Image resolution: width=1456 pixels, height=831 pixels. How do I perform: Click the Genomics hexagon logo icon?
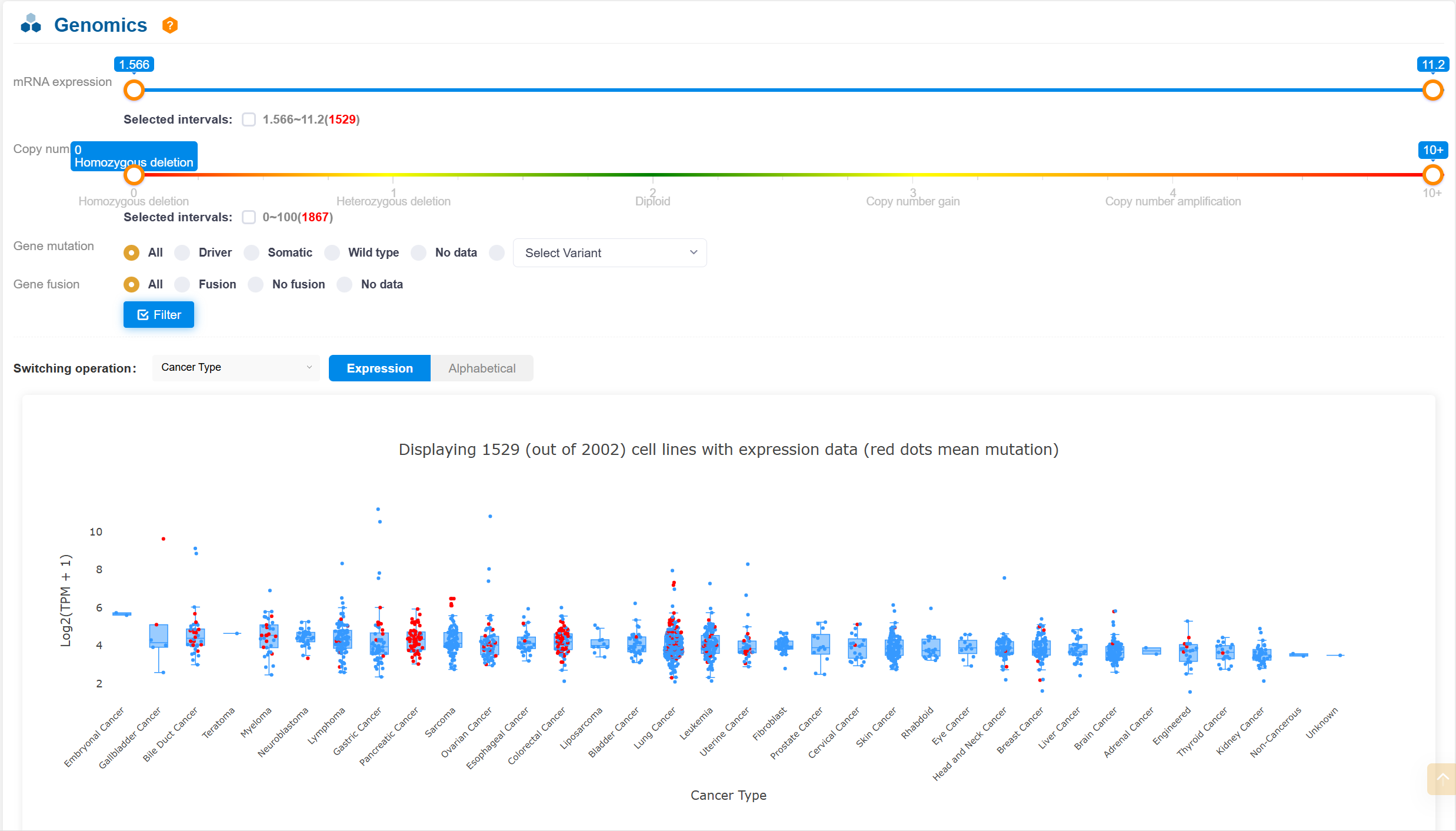(x=31, y=24)
